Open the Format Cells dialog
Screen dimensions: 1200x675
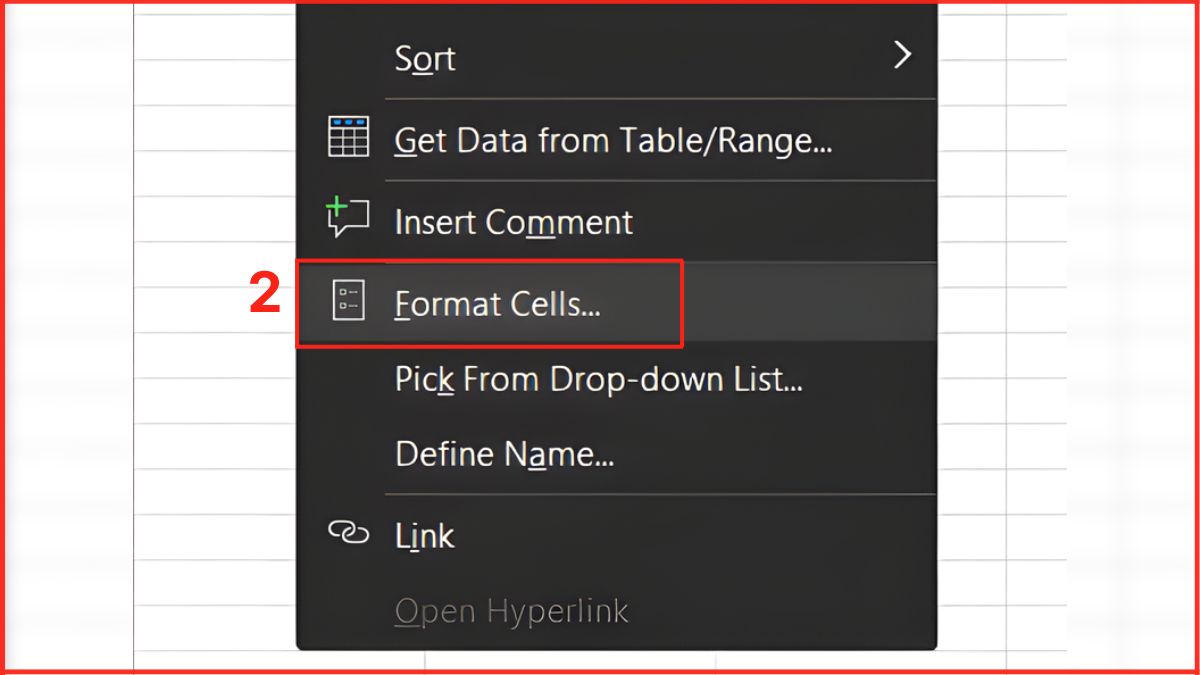(497, 303)
